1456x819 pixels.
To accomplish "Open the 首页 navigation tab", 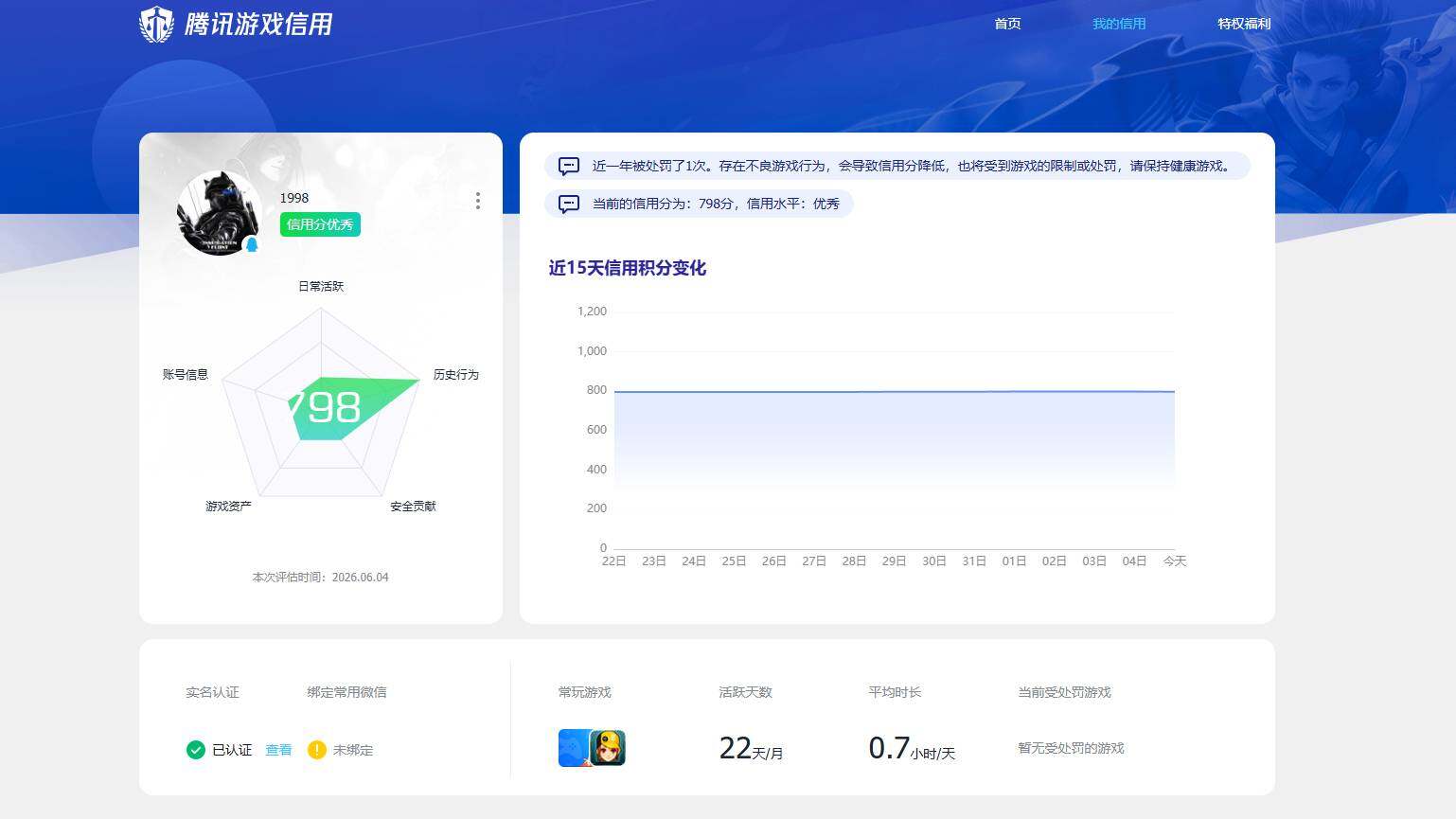I will tap(1007, 24).
